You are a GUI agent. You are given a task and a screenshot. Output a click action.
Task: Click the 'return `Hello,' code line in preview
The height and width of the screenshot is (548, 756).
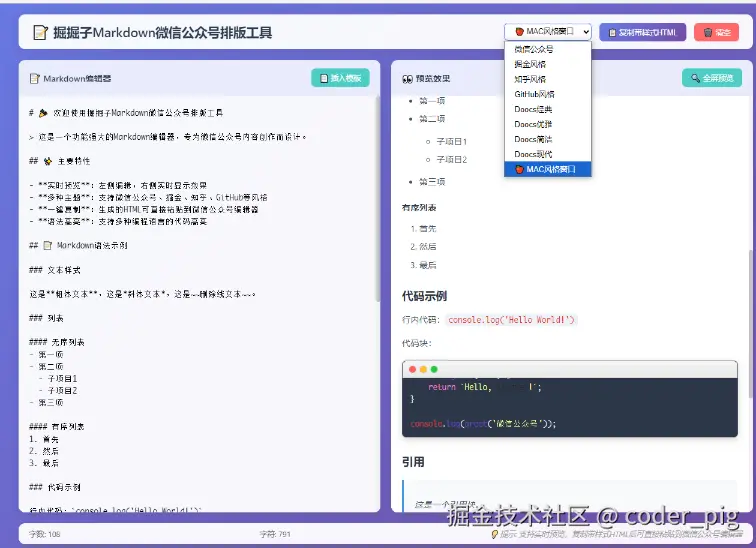coord(485,387)
